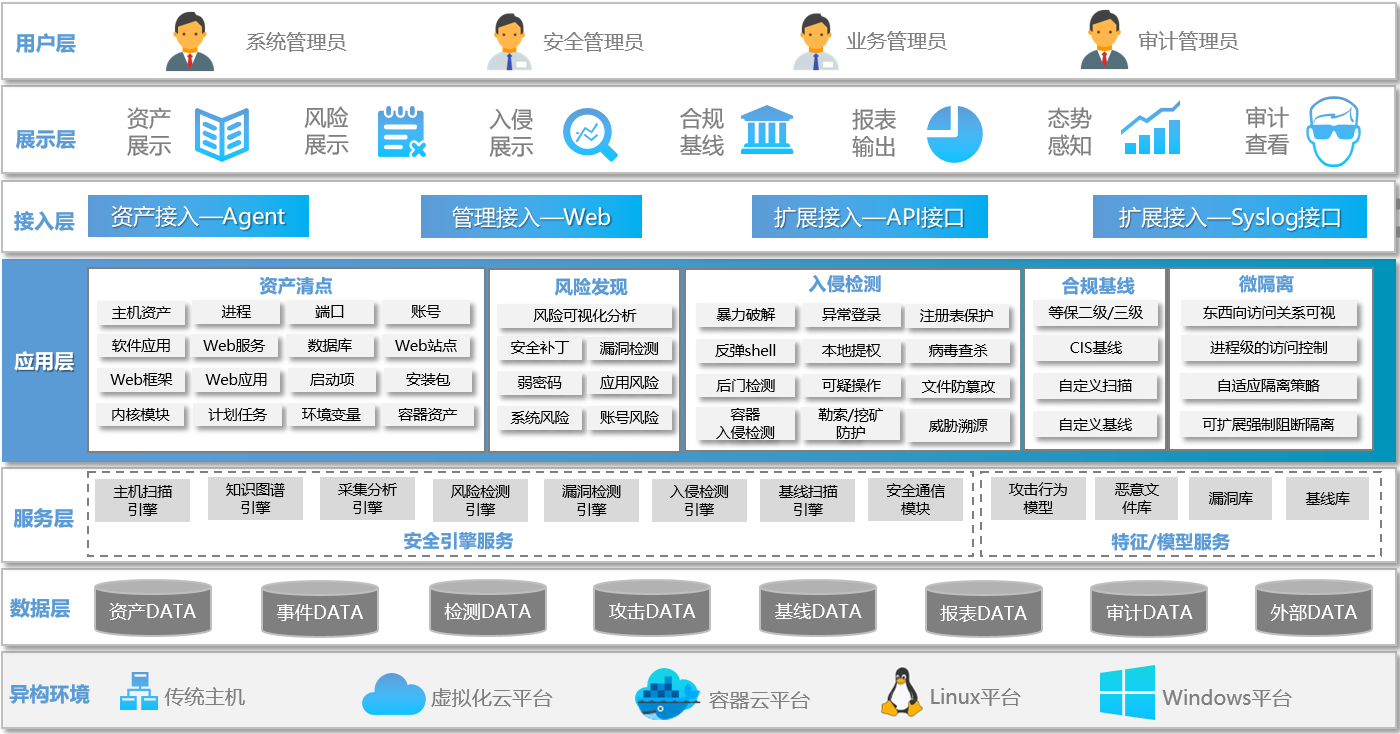Click the 业务管理员 person icon
This screenshot has width=1400, height=734.
816,41
